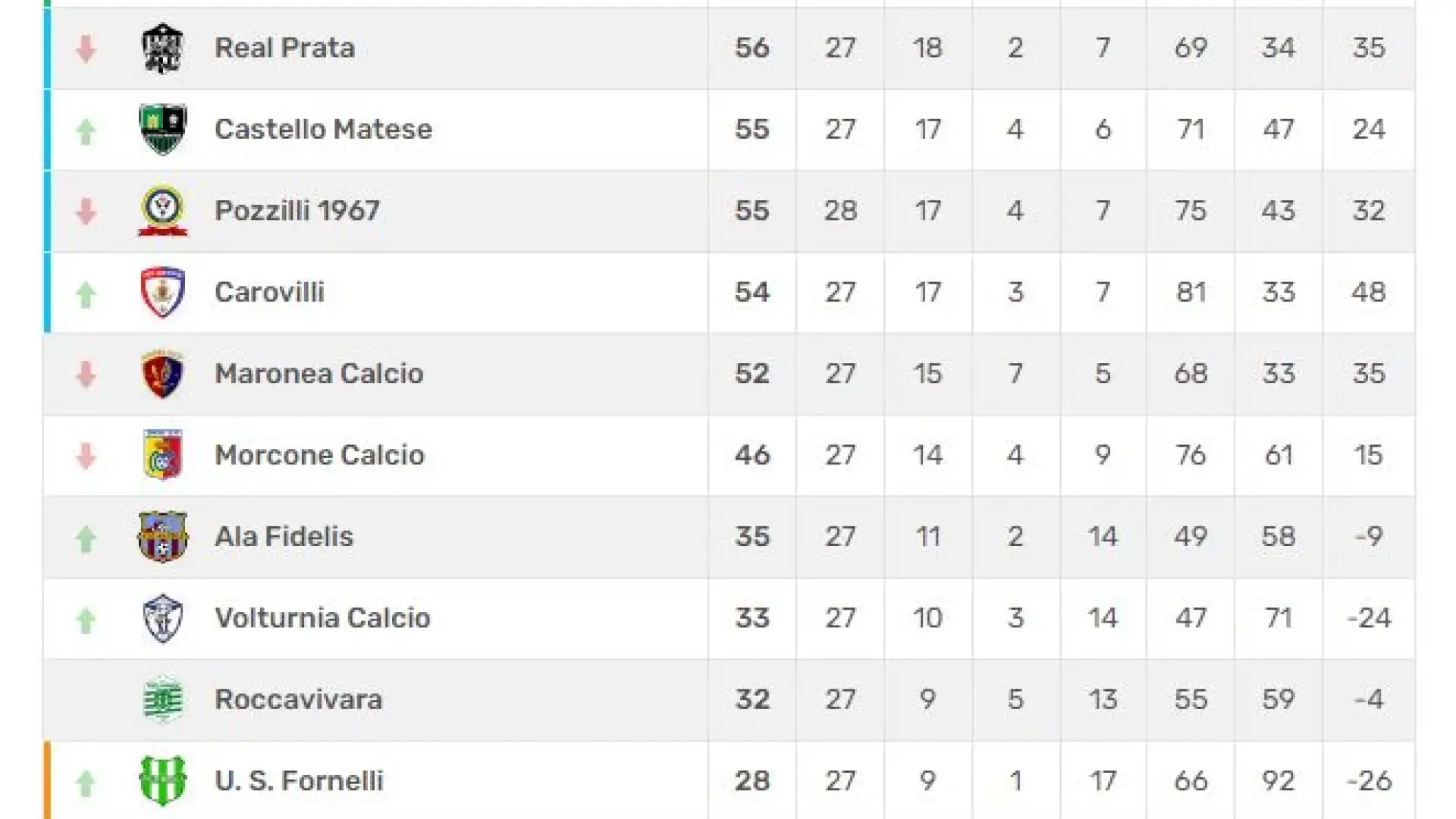Image resolution: width=1456 pixels, height=819 pixels.
Task: Click the Real Prata club crest
Action: click(163, 48)
